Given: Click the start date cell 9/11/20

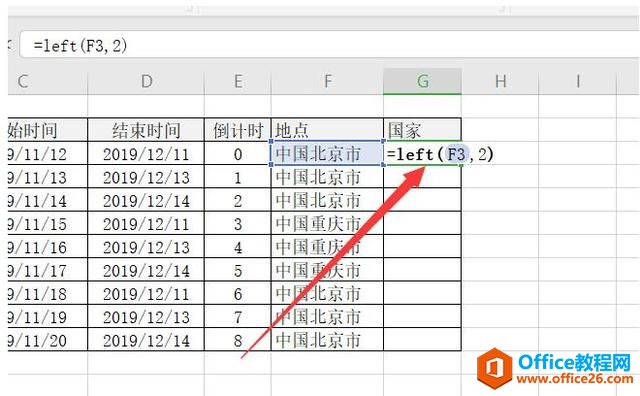Looking at the screenshot, I should pos(47,340).
